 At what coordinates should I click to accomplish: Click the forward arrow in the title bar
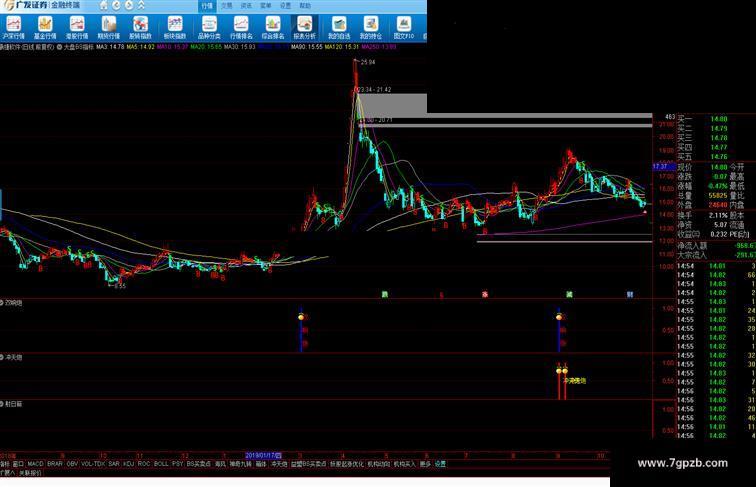(x=129, y=5)
